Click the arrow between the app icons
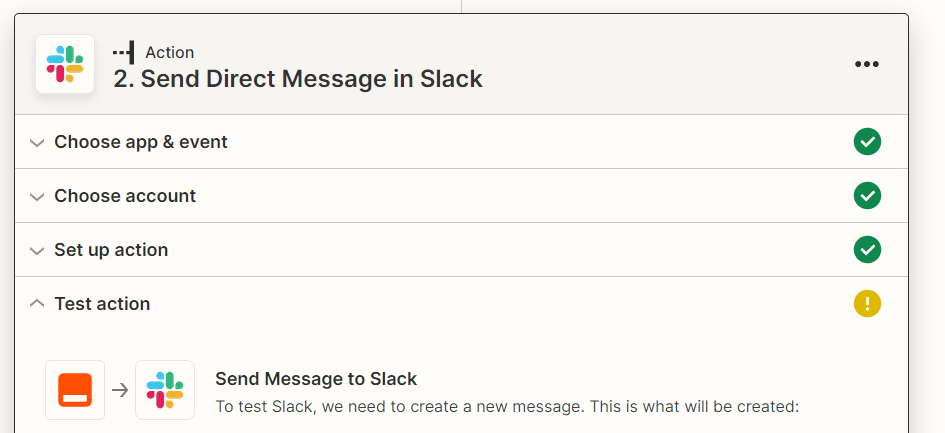 tap(120, 390)
